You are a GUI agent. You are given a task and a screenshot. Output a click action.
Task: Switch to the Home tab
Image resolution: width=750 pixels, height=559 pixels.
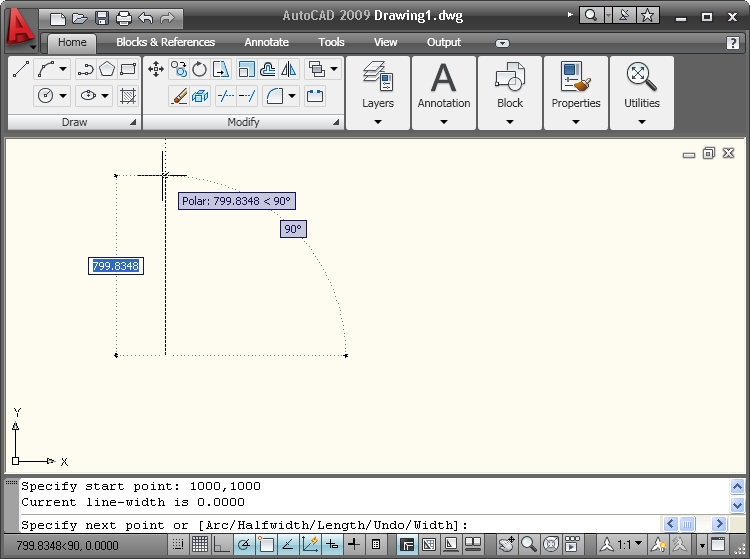pos(72,43)
